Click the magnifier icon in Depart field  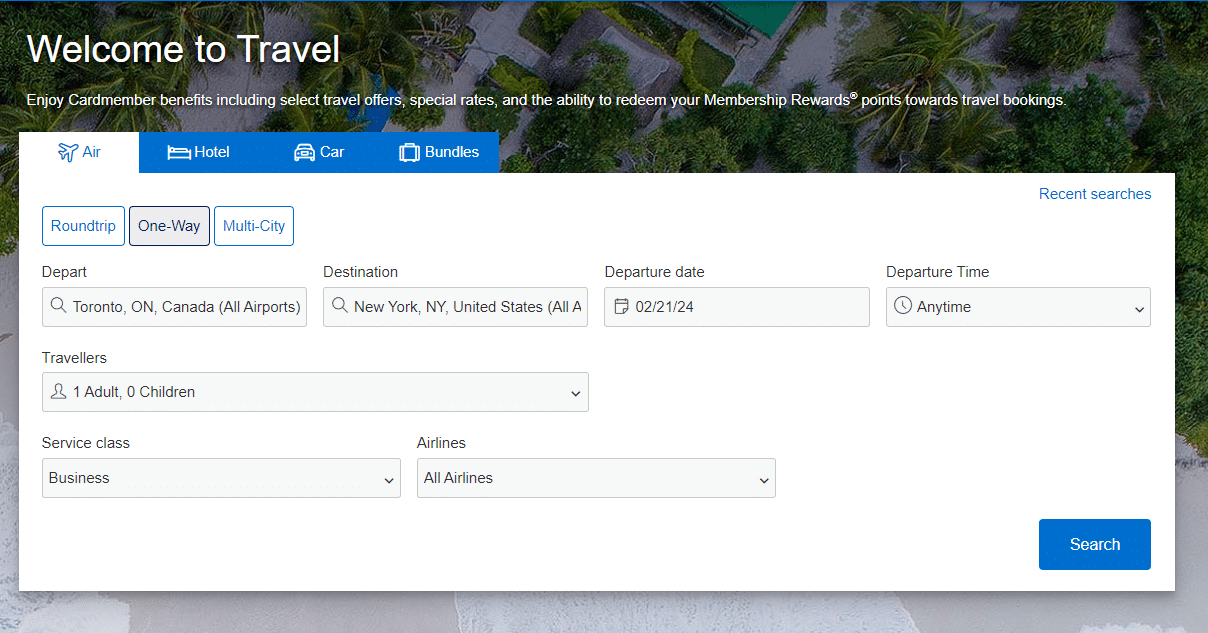click(x=59, y=306)
